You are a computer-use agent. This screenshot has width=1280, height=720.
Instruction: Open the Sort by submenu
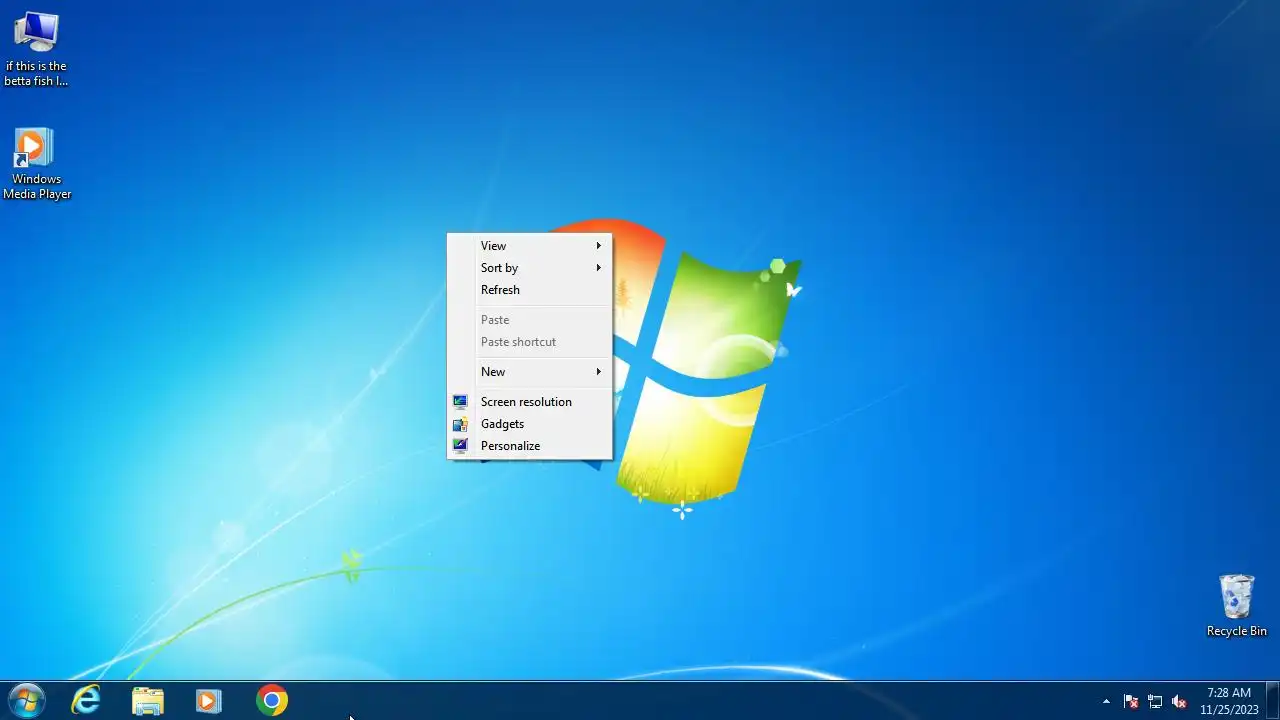(x=529, y=268)
